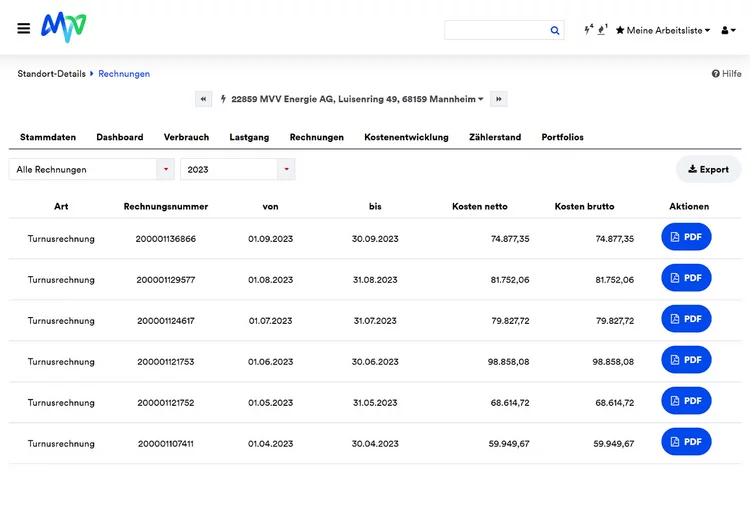Viewport: 750px width, 510px height.
Task: Open the user account icon menu
Action: click(x=728, y=30)
